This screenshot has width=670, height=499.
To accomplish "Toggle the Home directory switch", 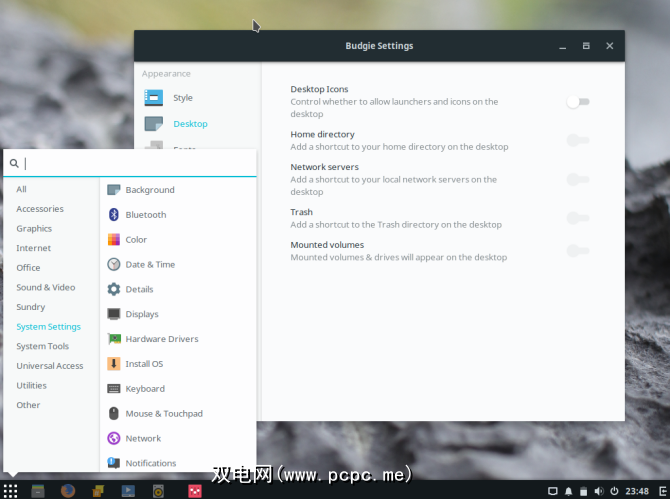I will 578,140.
